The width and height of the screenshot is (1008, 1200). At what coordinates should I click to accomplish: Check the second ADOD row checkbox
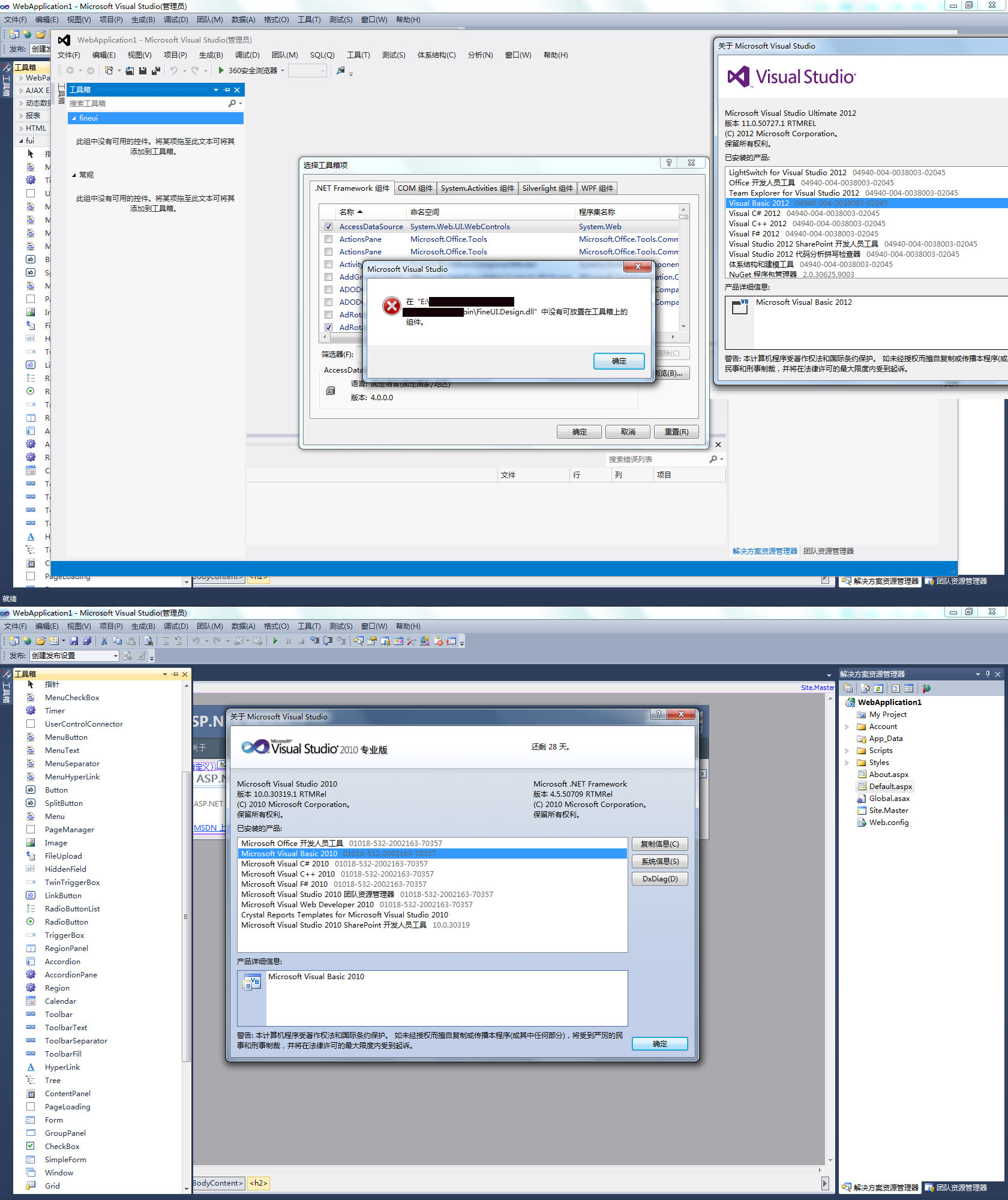tap(328, 302)
